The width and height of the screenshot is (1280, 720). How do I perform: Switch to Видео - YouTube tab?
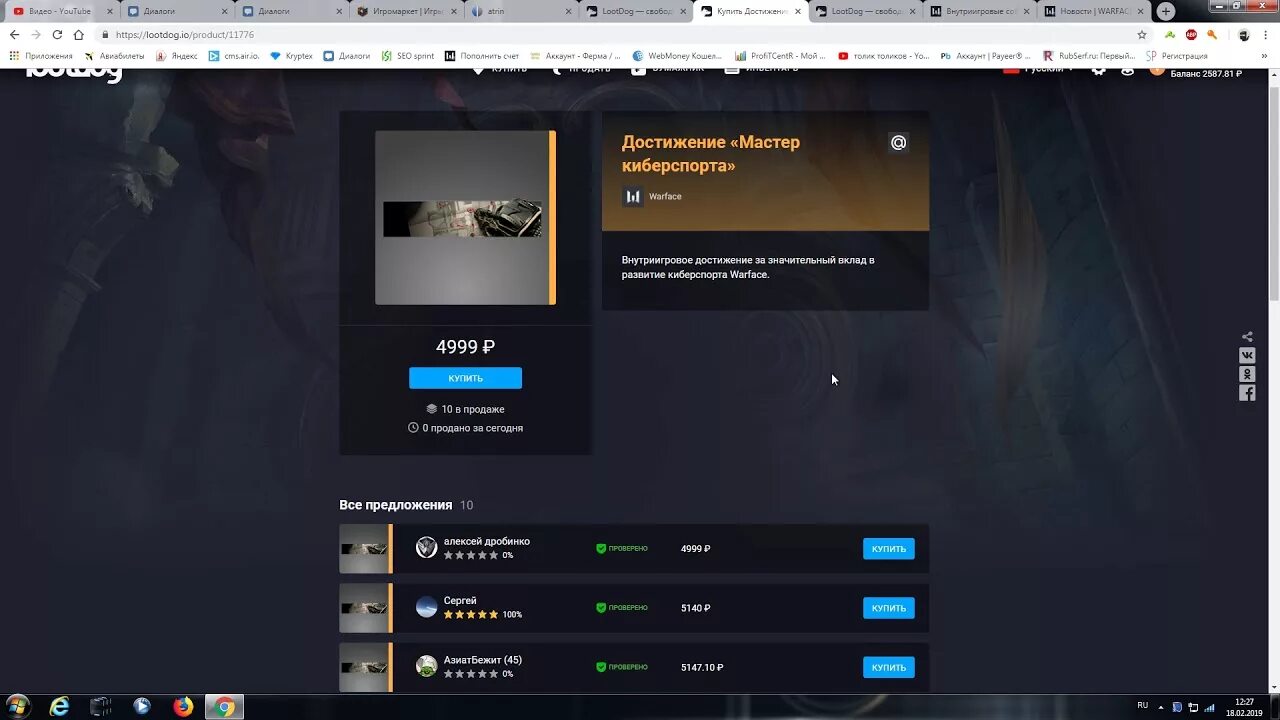pyautogui.click(x=60, y=11)
